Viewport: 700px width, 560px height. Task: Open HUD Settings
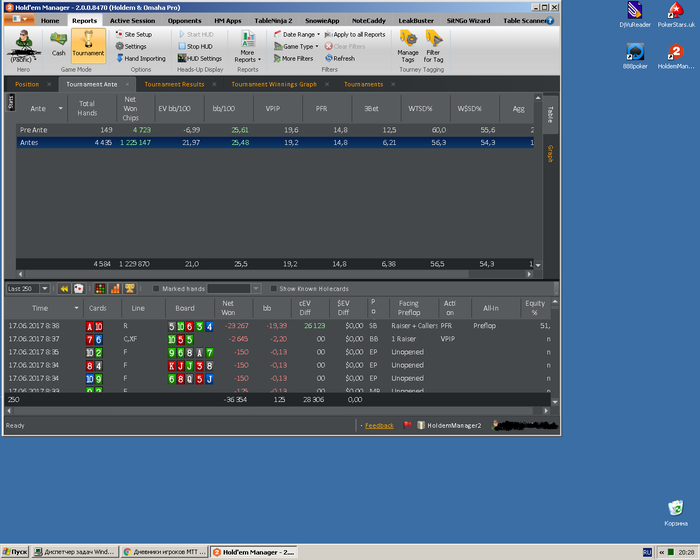(200, 59)
